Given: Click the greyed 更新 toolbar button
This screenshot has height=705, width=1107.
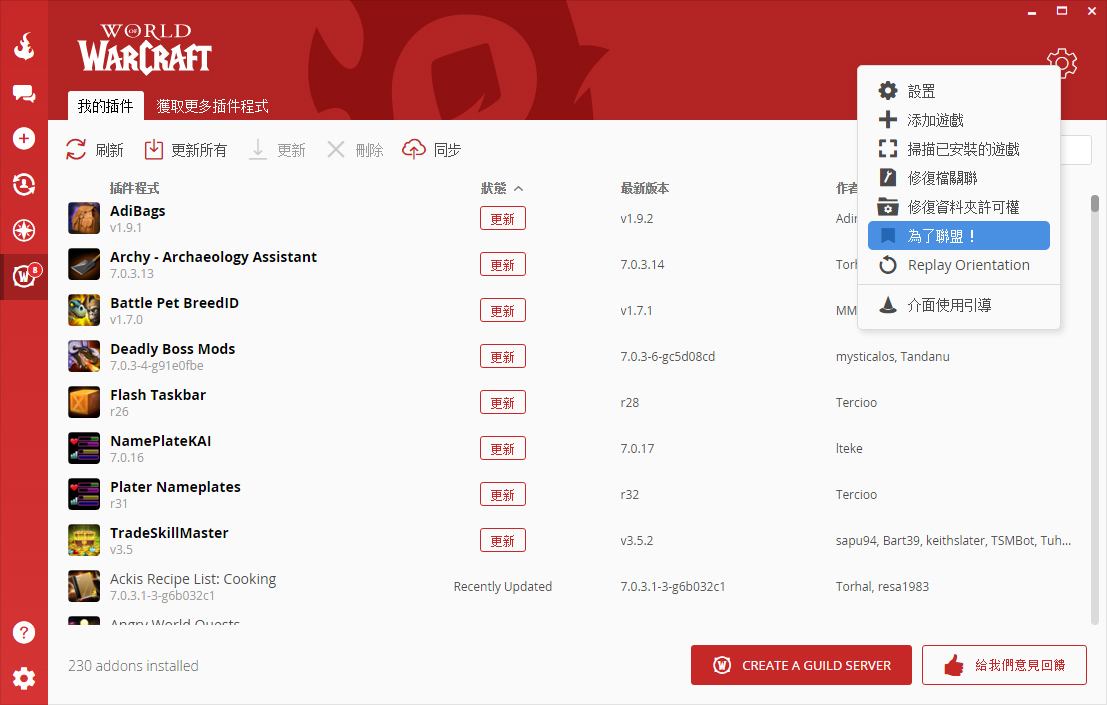Looking at the screenshot, I should 277,150.
